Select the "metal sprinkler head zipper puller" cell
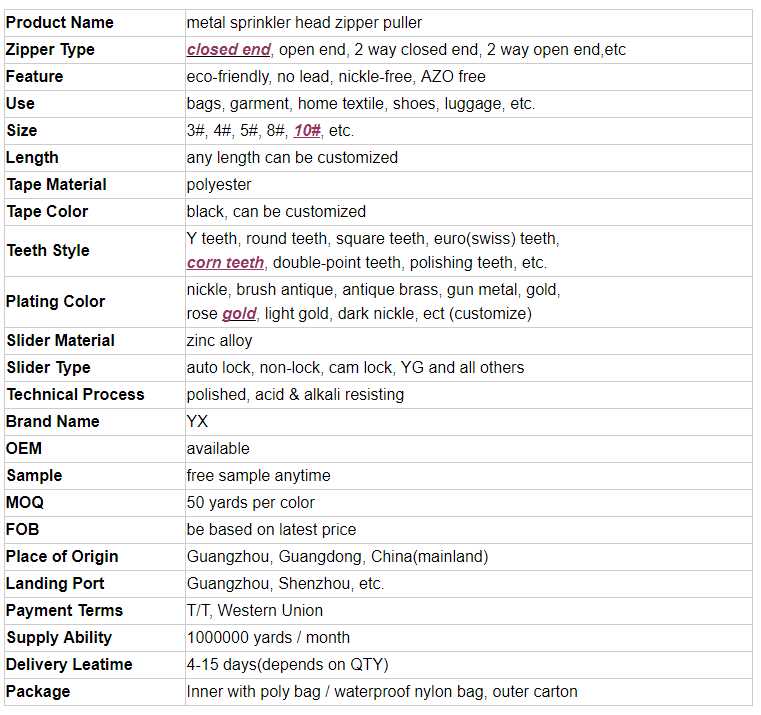 point(304,22)
